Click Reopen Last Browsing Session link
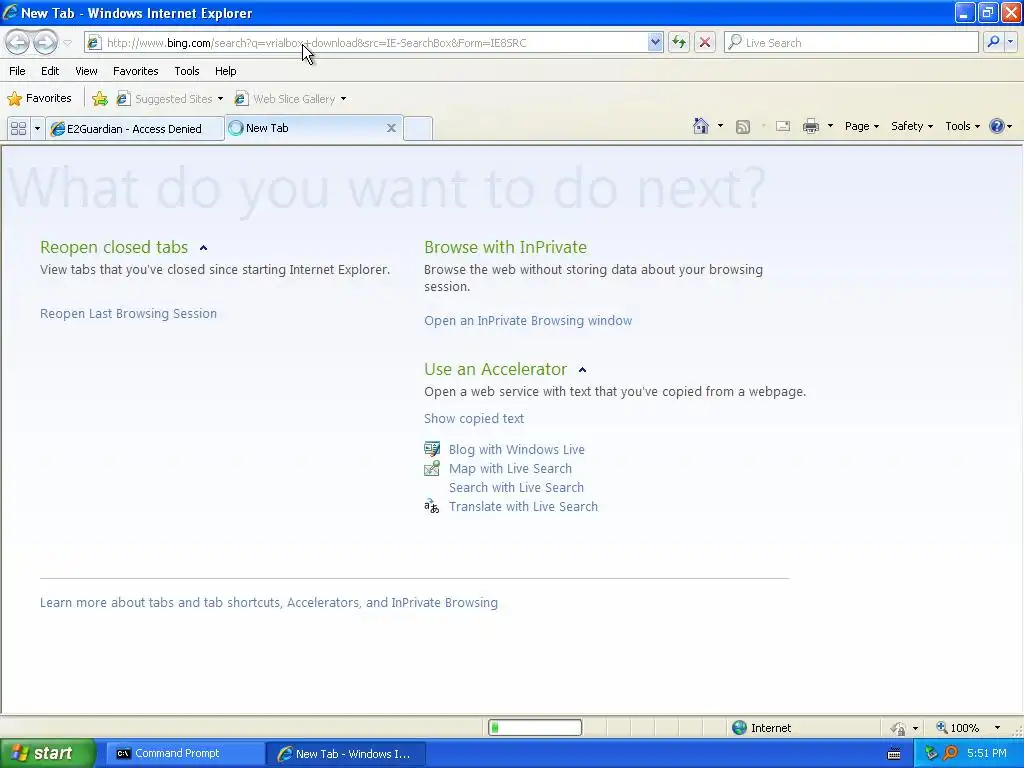 coord(128,313)
